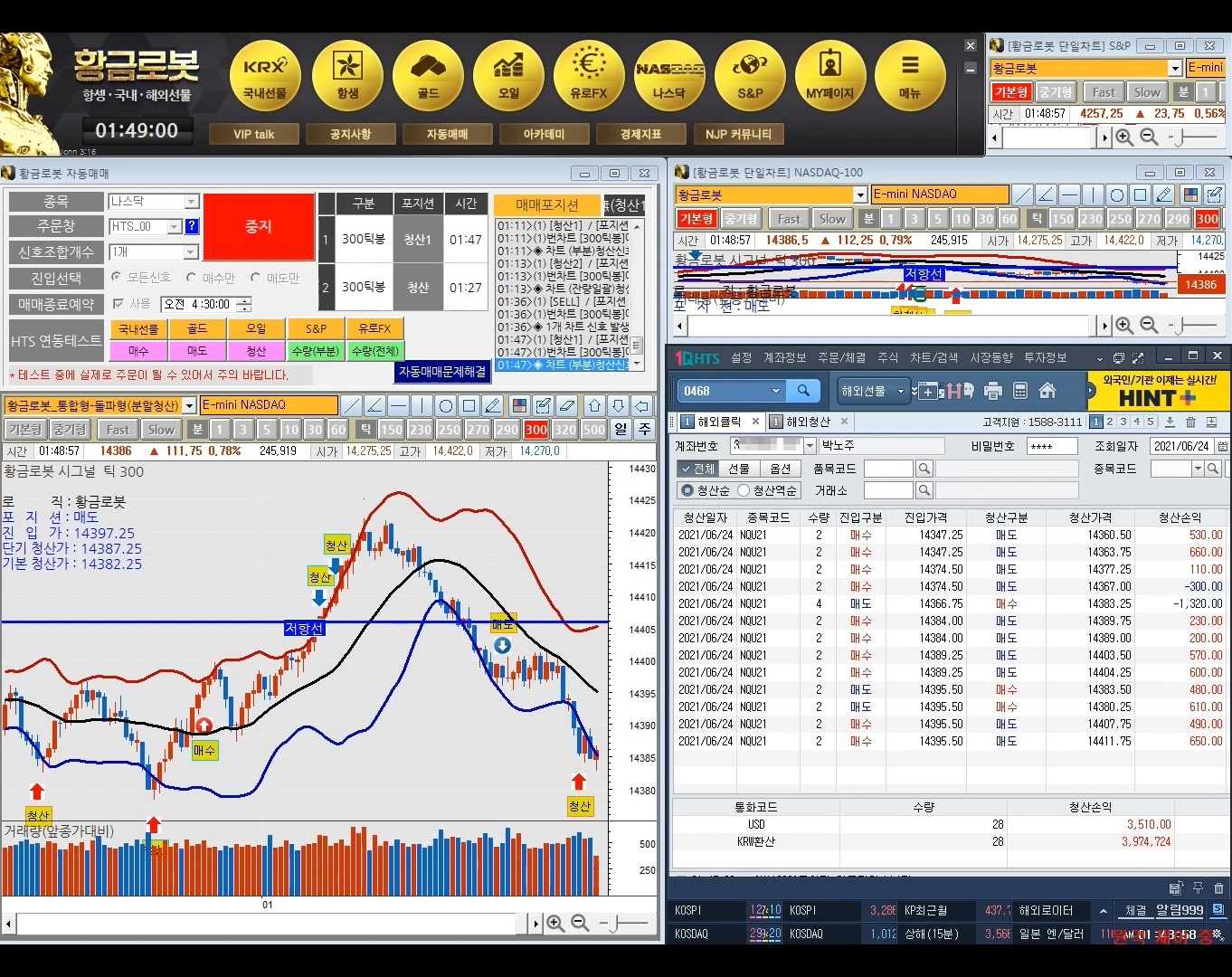This screenshot has height=977, width=1232.
Task: Open the 신호조합개수 1개 dropdown
Action: tap(191, 251)
